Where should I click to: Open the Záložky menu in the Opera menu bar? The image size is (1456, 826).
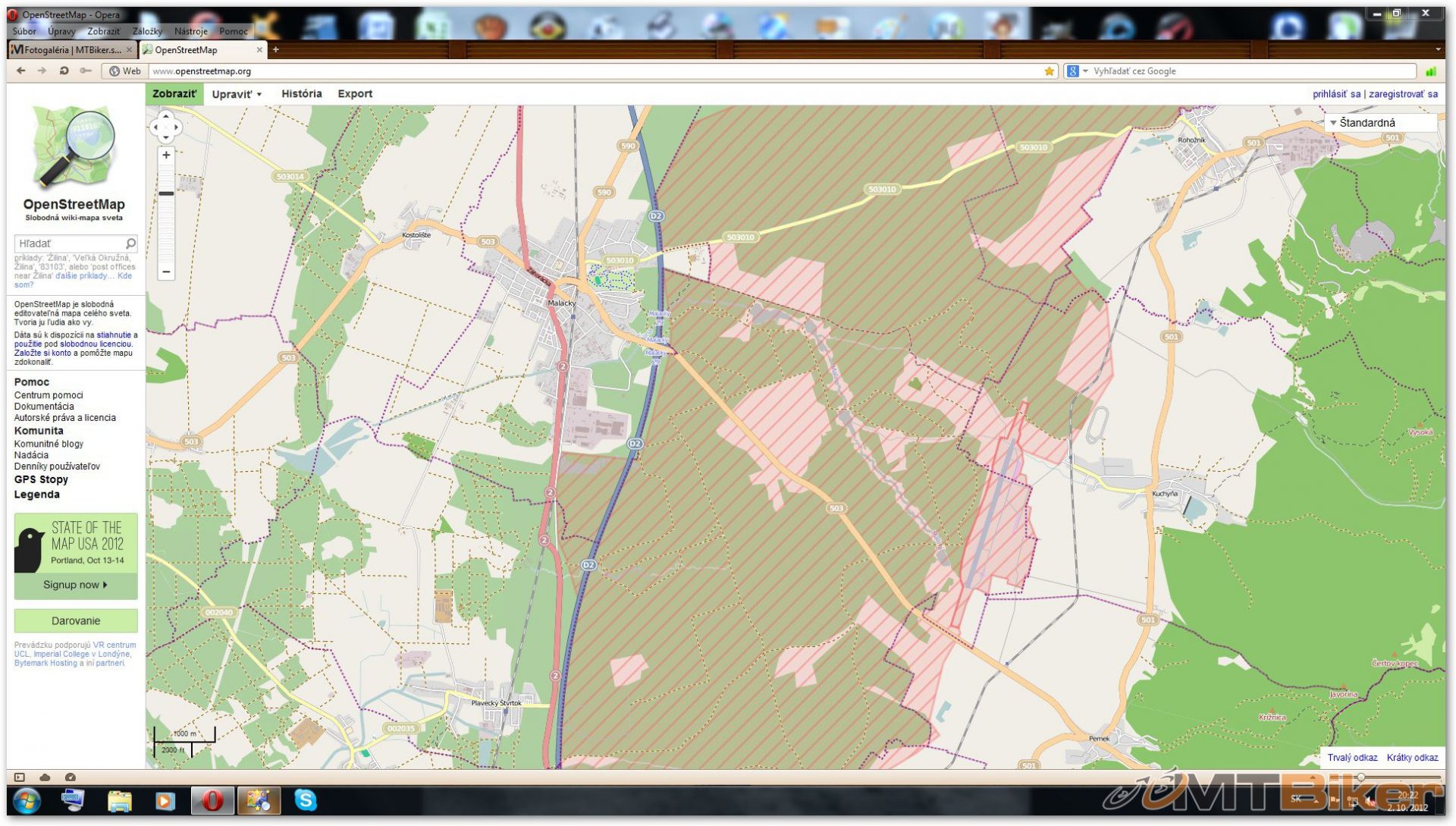tap(147, 31)
